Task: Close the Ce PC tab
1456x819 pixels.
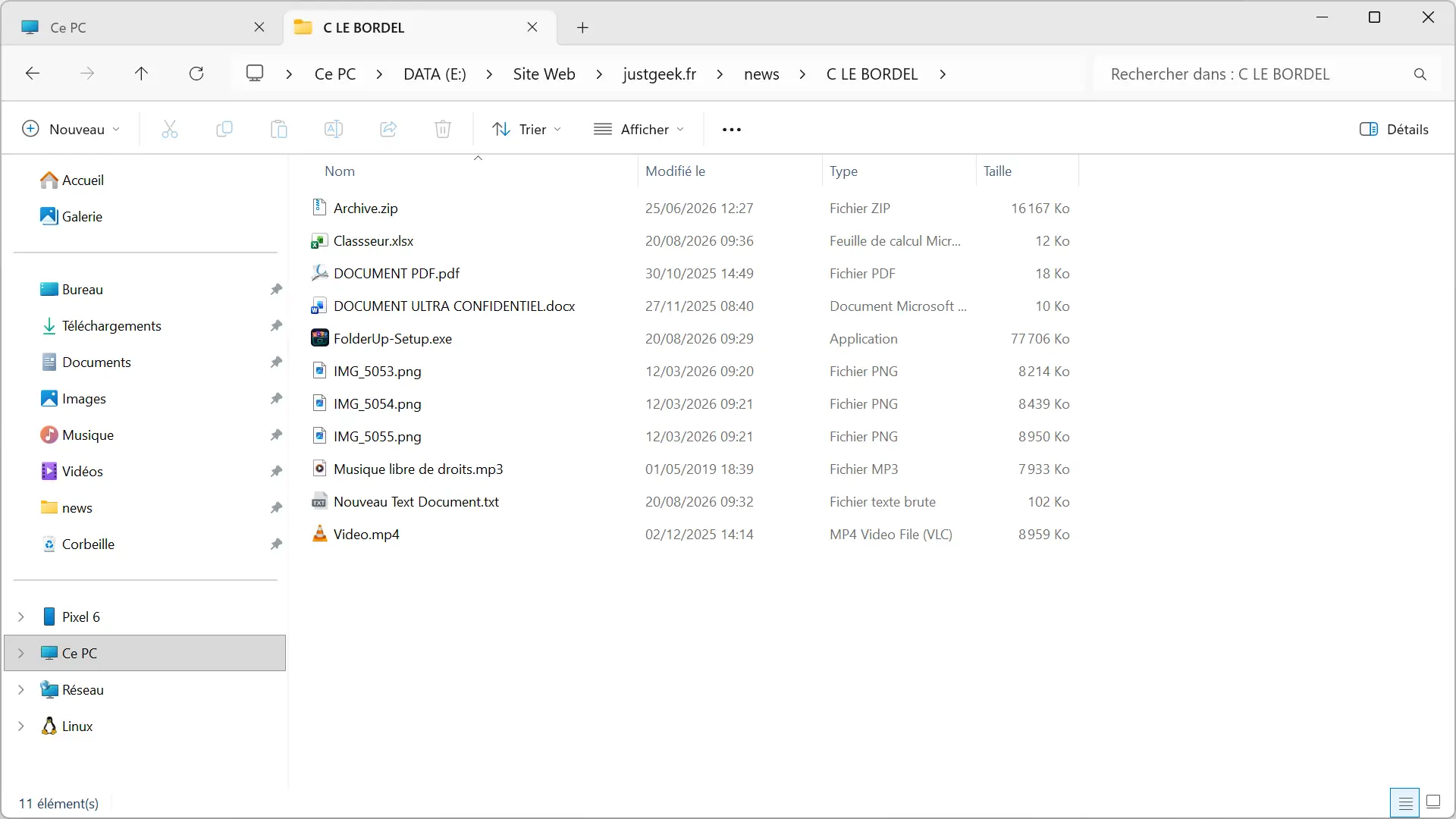Action: [259, 27]
